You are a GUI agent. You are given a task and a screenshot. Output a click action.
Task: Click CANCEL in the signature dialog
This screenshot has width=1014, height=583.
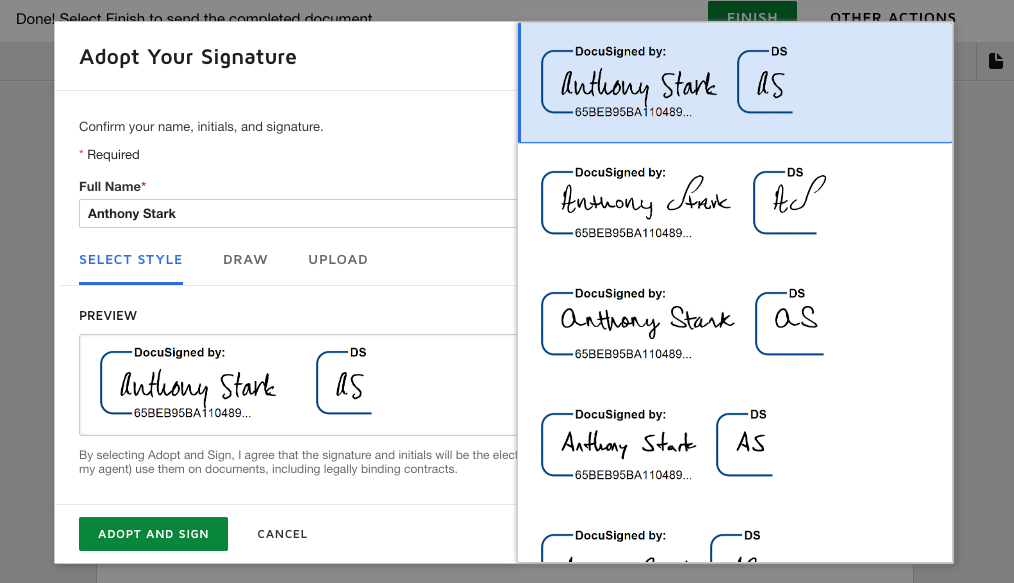[x=282, y=534]
